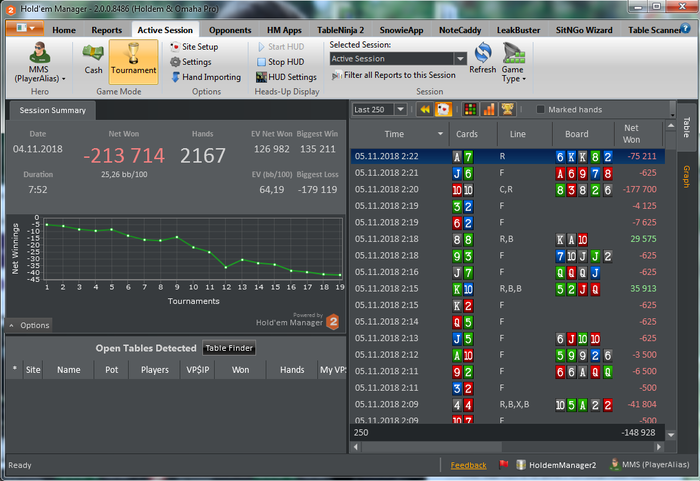Screen dimensions: 700x481
Task: Expand the Selected Session combo box
Action: [x=460, y=59]
